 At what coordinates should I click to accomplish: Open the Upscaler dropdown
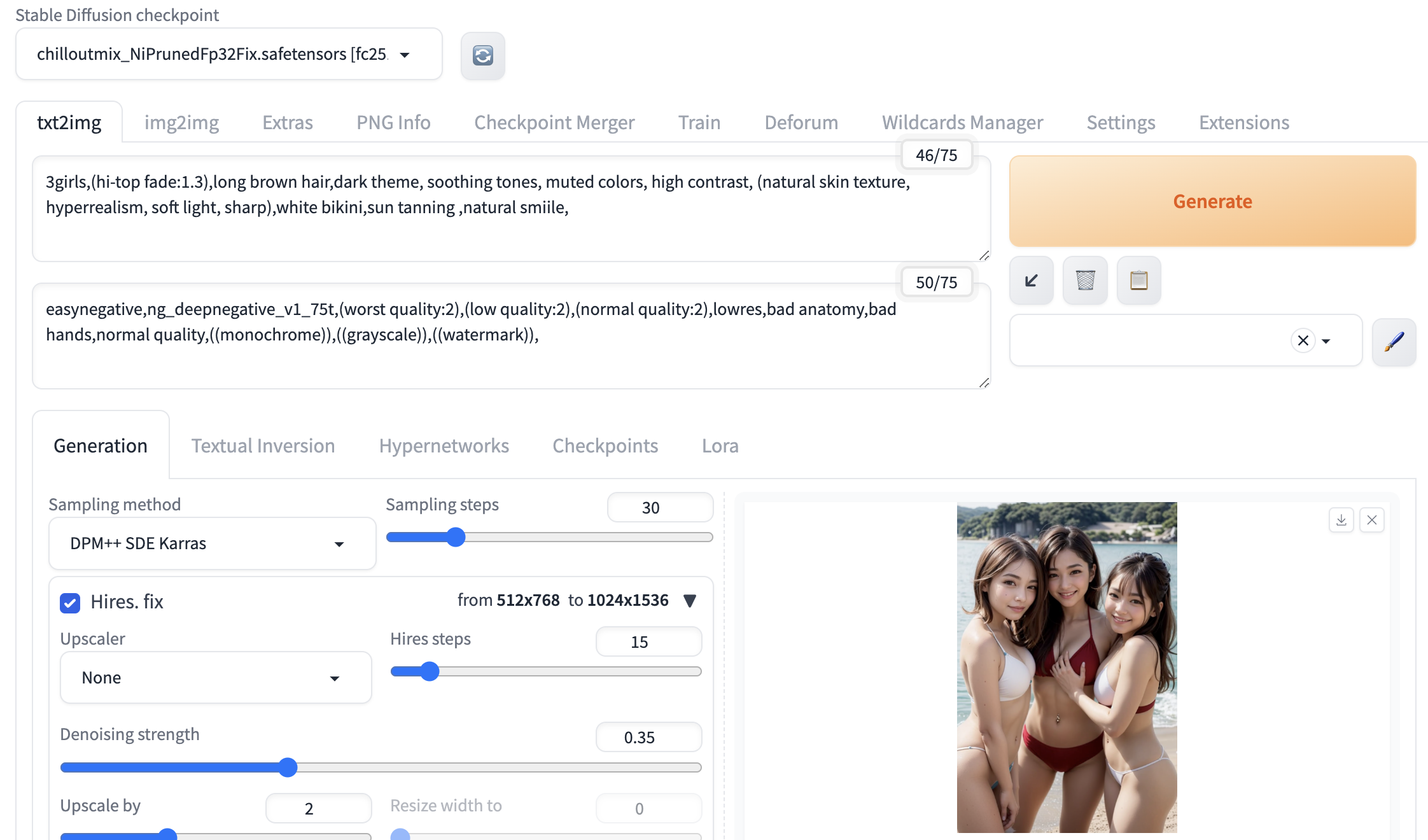point(216,678)
